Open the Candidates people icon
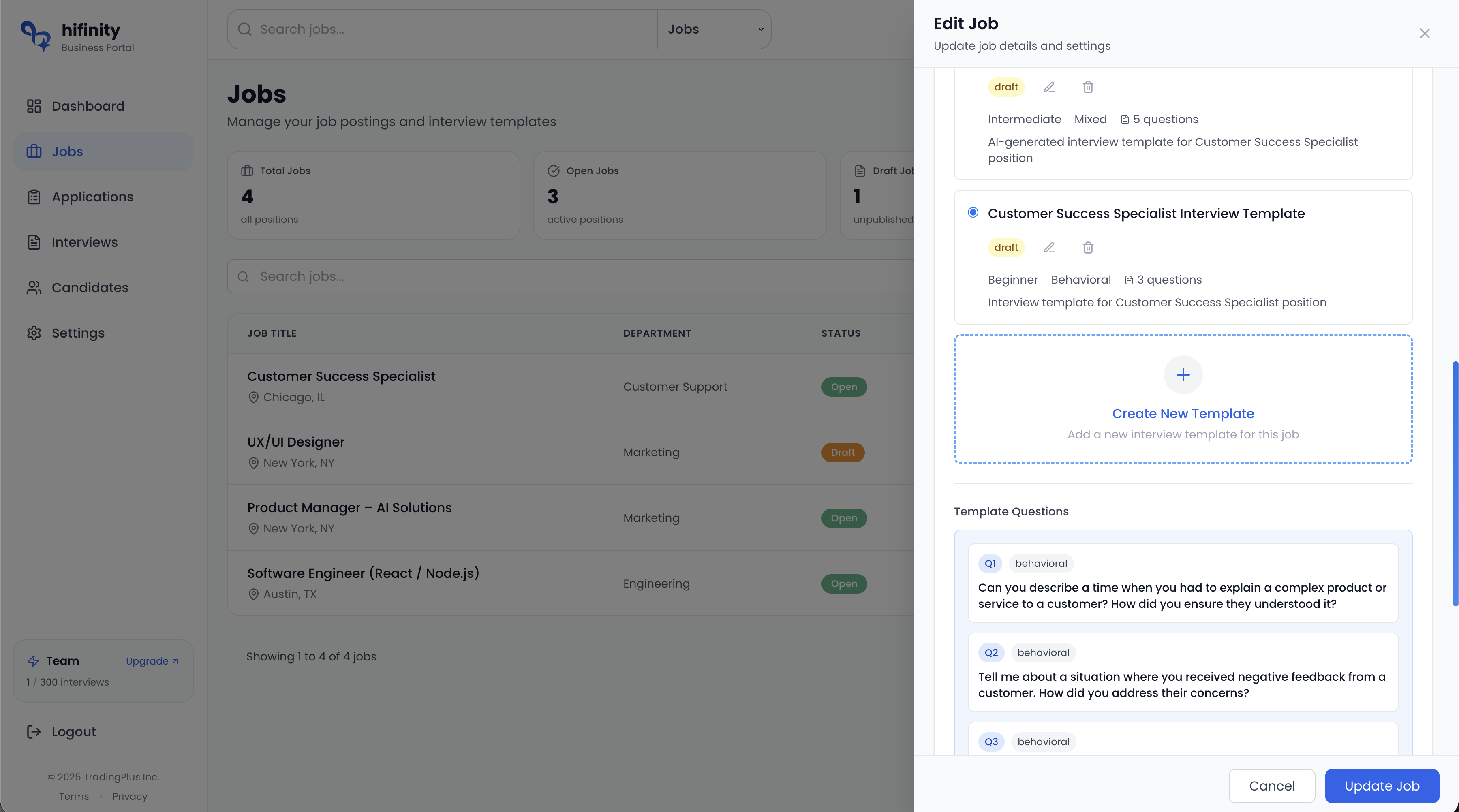This screenshot has height=812, width=1459. (34, 288)
